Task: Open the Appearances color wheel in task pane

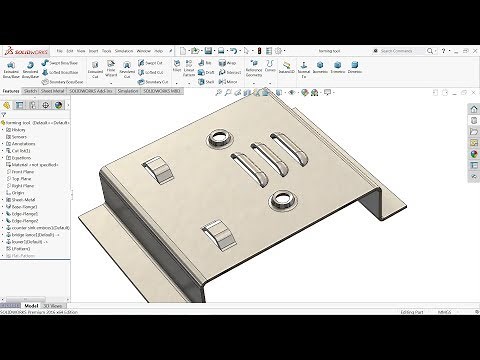Action: (x=474, y=154)
